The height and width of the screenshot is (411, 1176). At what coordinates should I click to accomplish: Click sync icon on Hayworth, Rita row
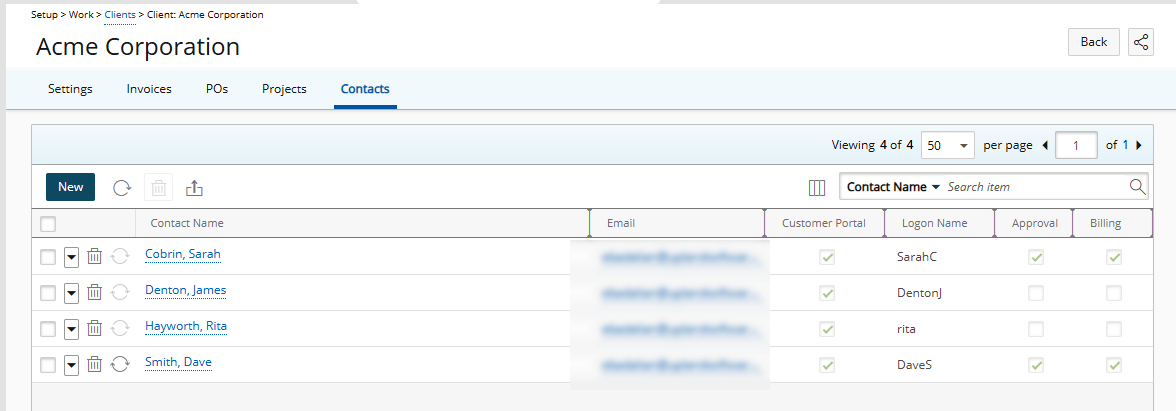click(119, 328)
